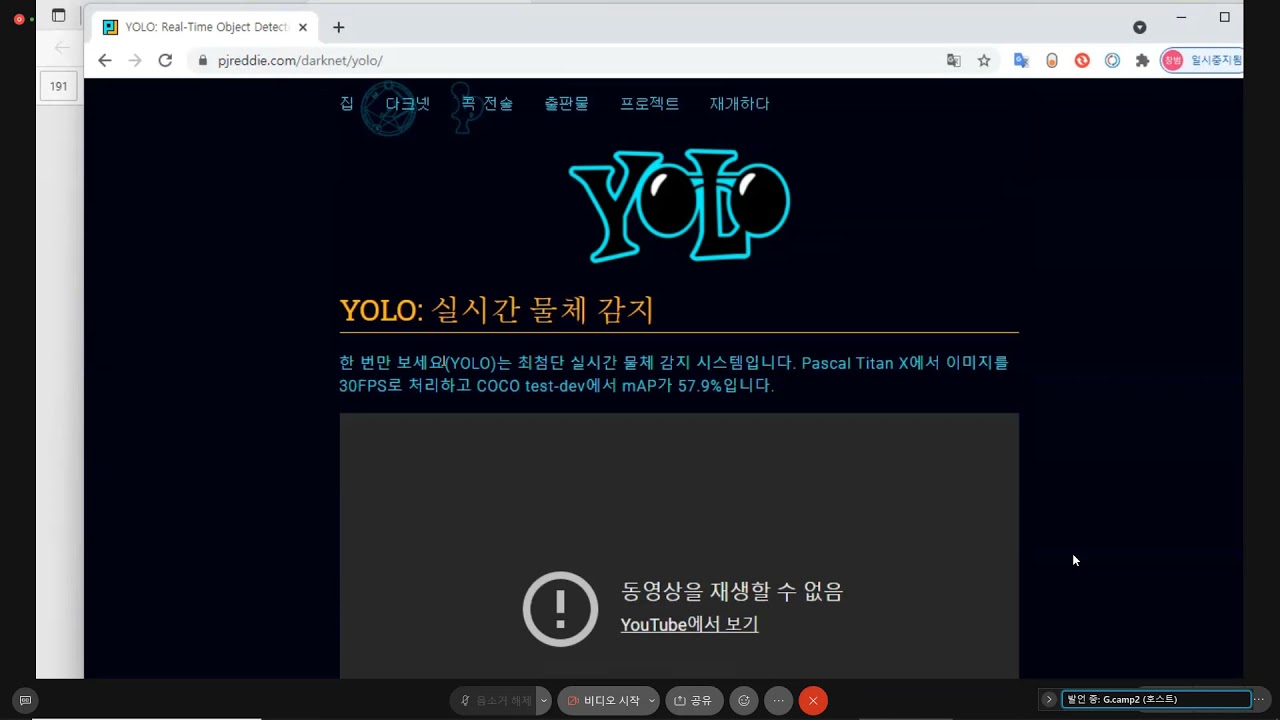Screen dimensions: 1280x720
Task: Open the ellipsis next to speaker label
Action: [x=1259, y=699]
